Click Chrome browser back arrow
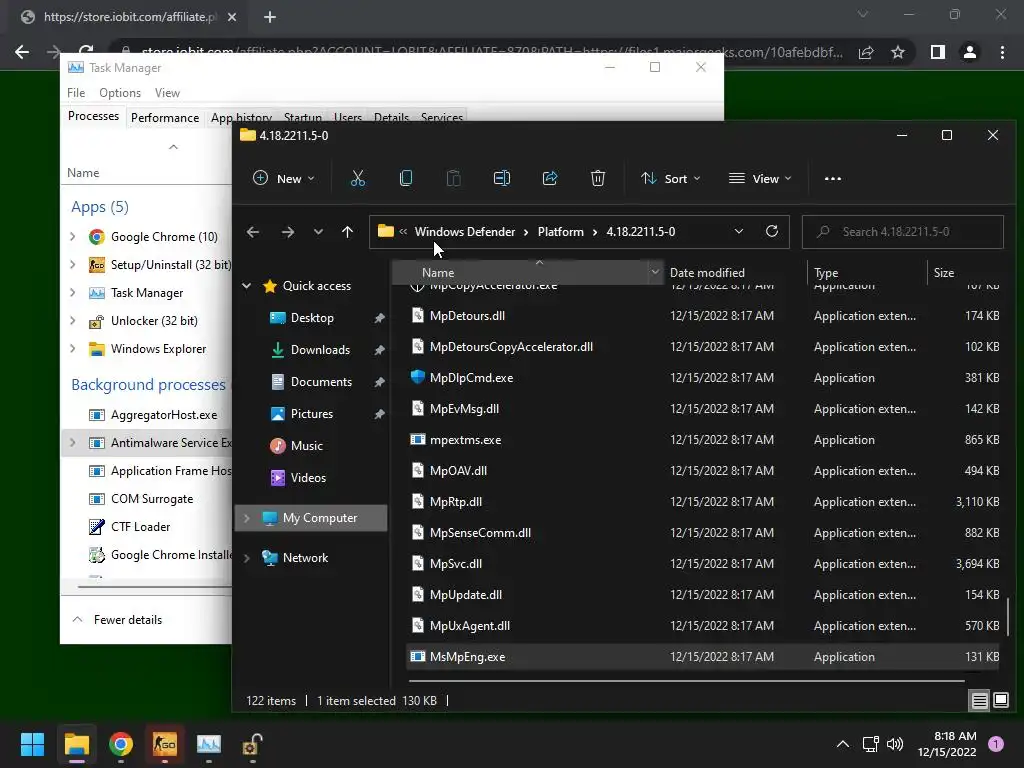Image resolution: width=1024 pixels, height=768 pixels. click(x=22, y=52)
